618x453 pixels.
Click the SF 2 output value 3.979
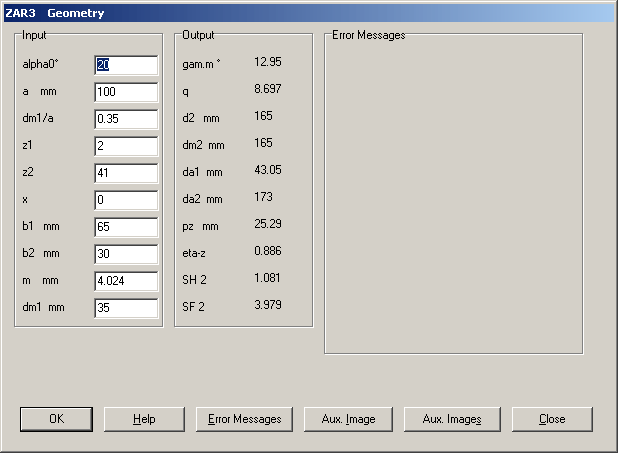267,305
